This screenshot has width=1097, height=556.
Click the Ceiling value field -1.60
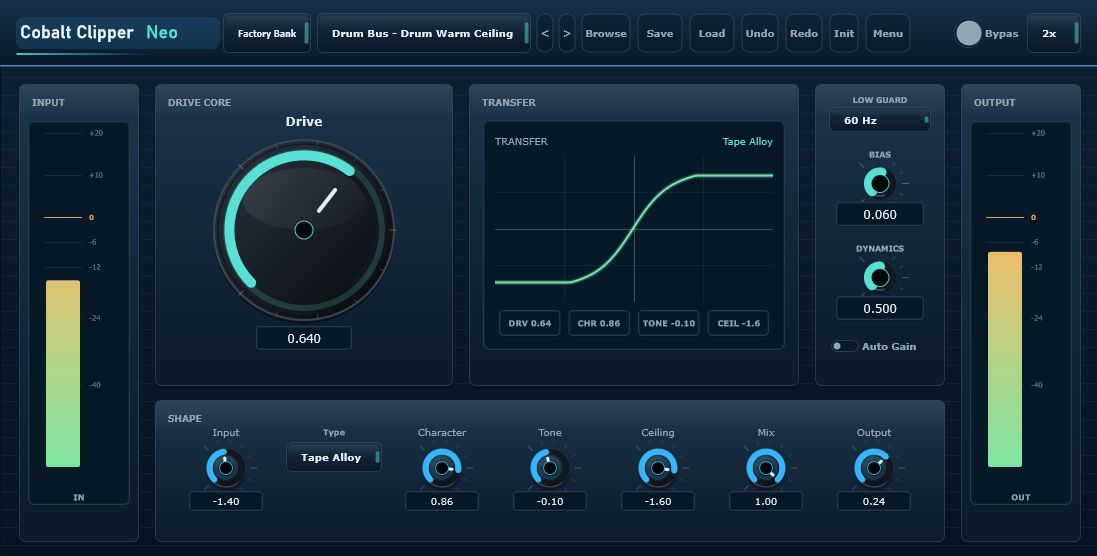pos(658,501)
